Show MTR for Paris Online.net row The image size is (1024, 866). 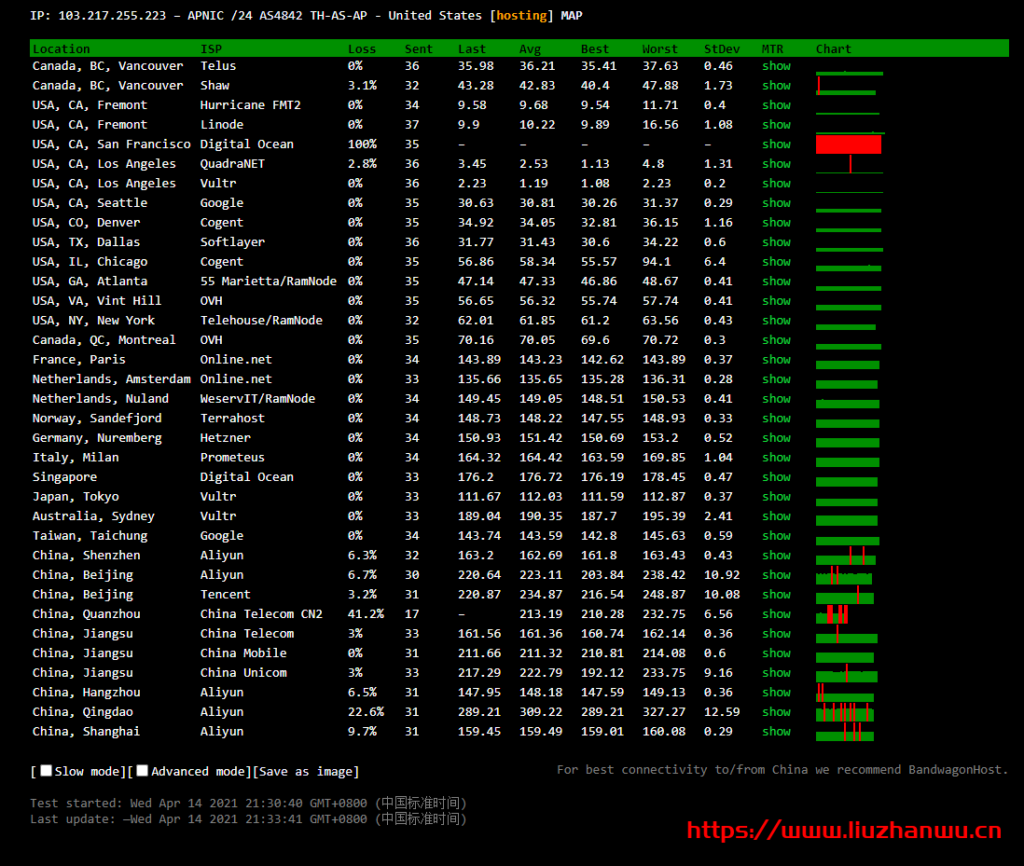pos(776,360)
